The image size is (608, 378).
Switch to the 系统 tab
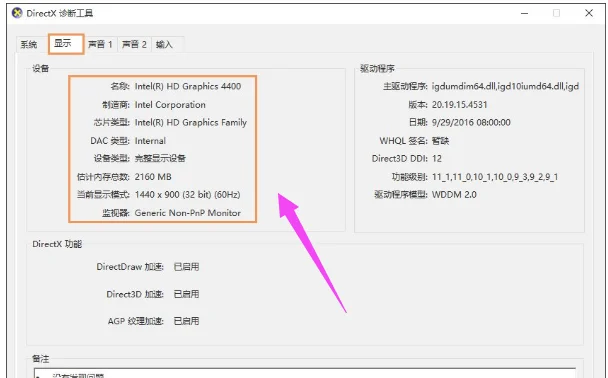pos(29,45)
